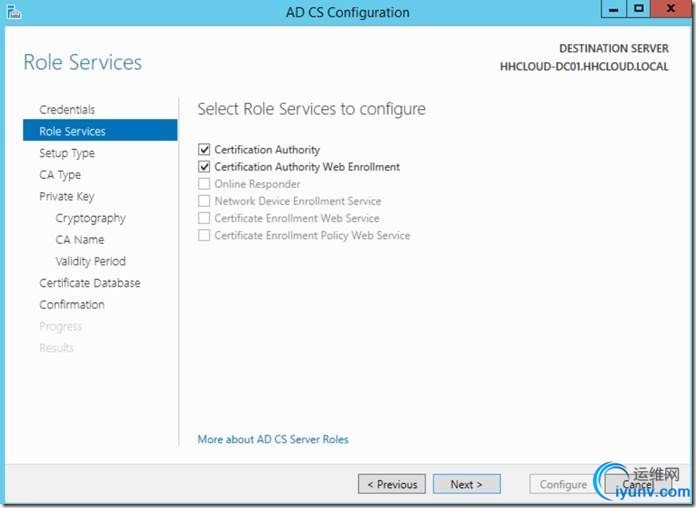Click the Previous button
The image size is (696, 508).
point(392,484)
